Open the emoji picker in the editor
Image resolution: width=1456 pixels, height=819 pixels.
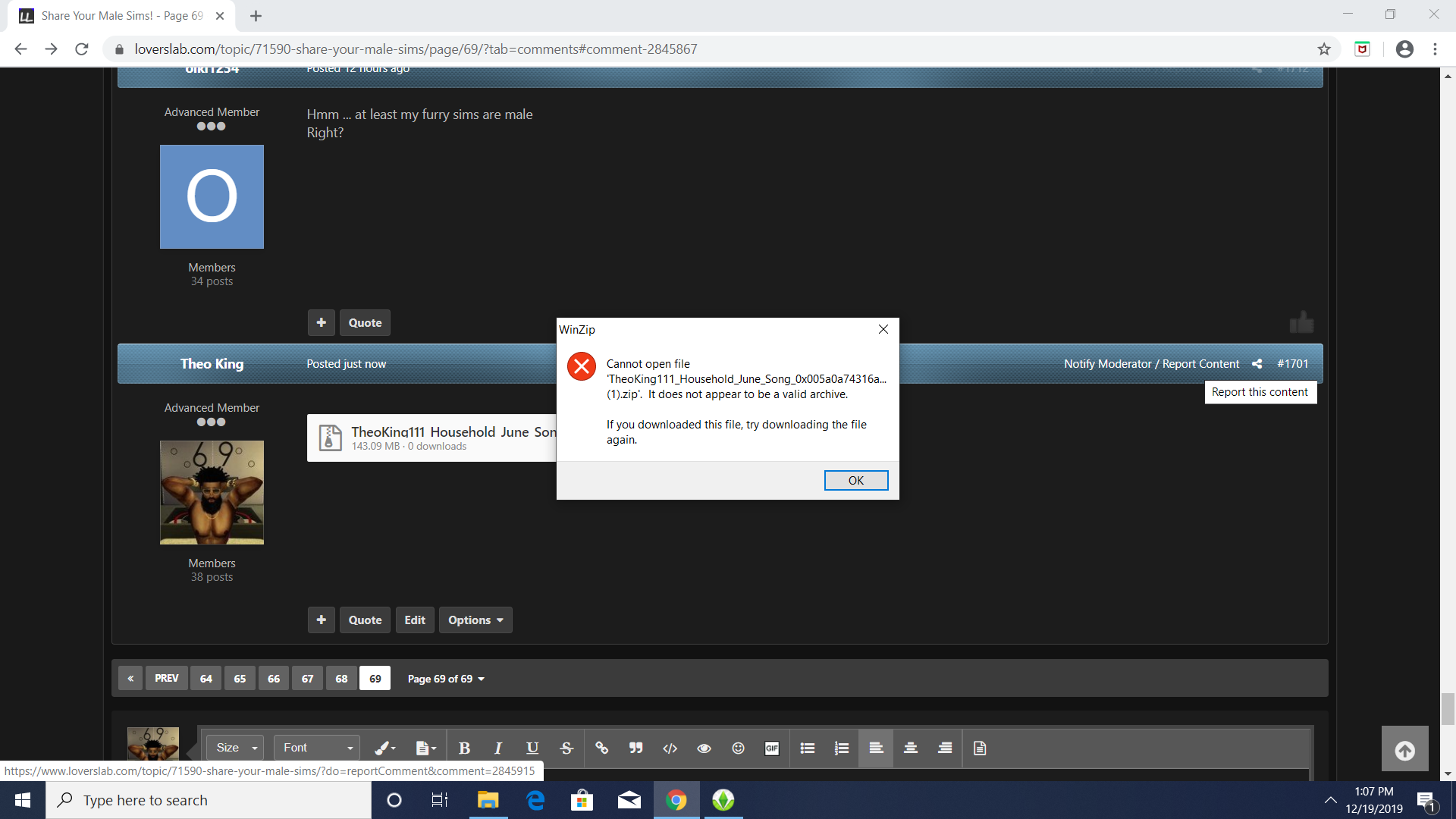click(x=738, y=748)
